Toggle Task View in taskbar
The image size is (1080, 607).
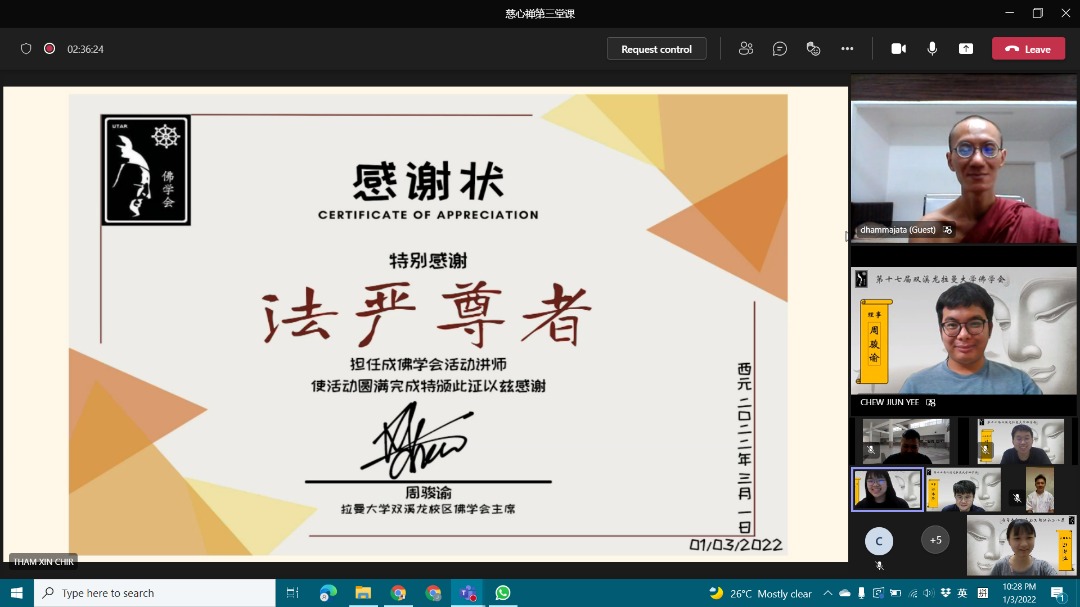pyautogui.click(x=293, y=593)
